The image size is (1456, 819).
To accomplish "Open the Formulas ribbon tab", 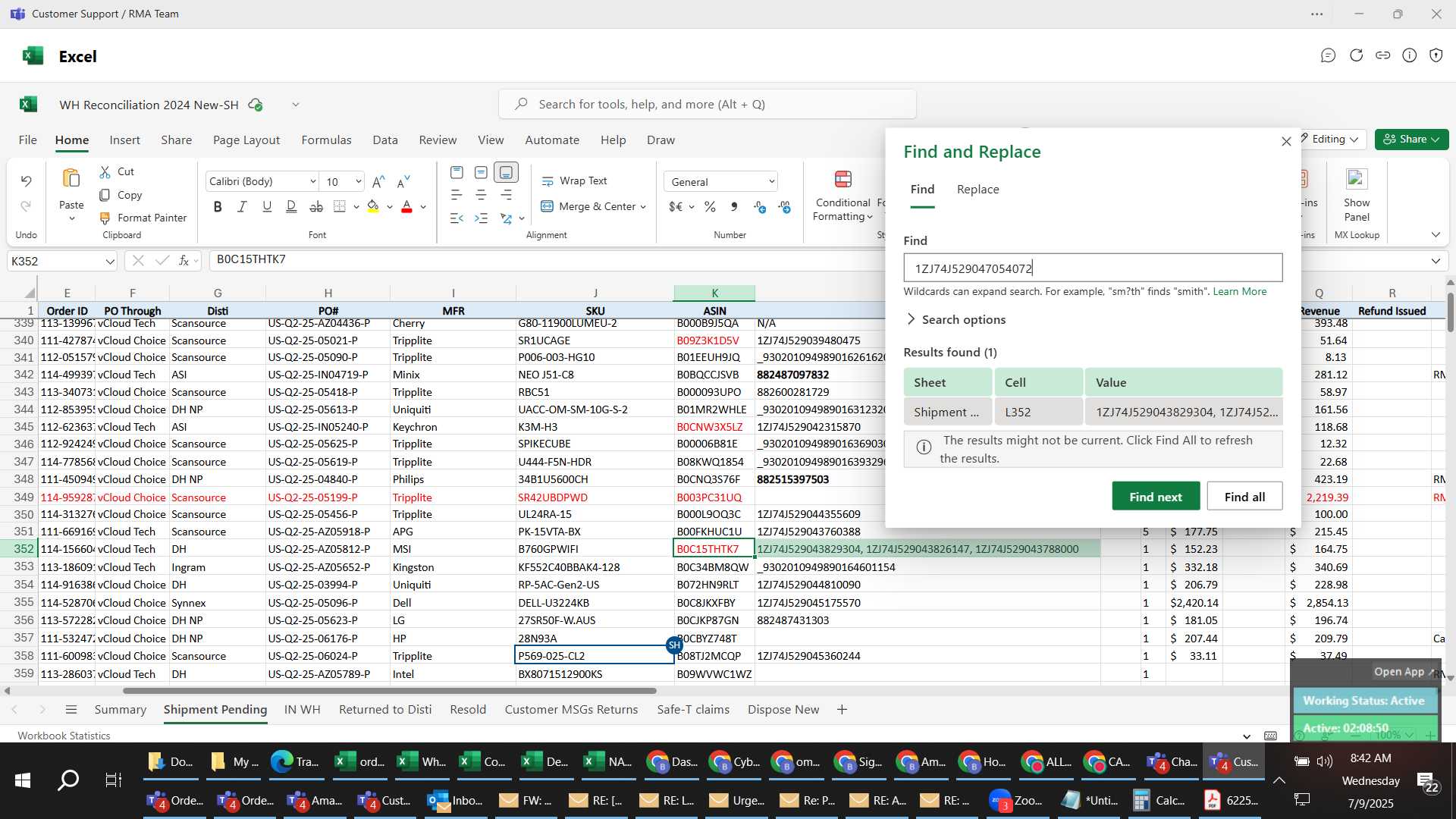I will [326, 140].
